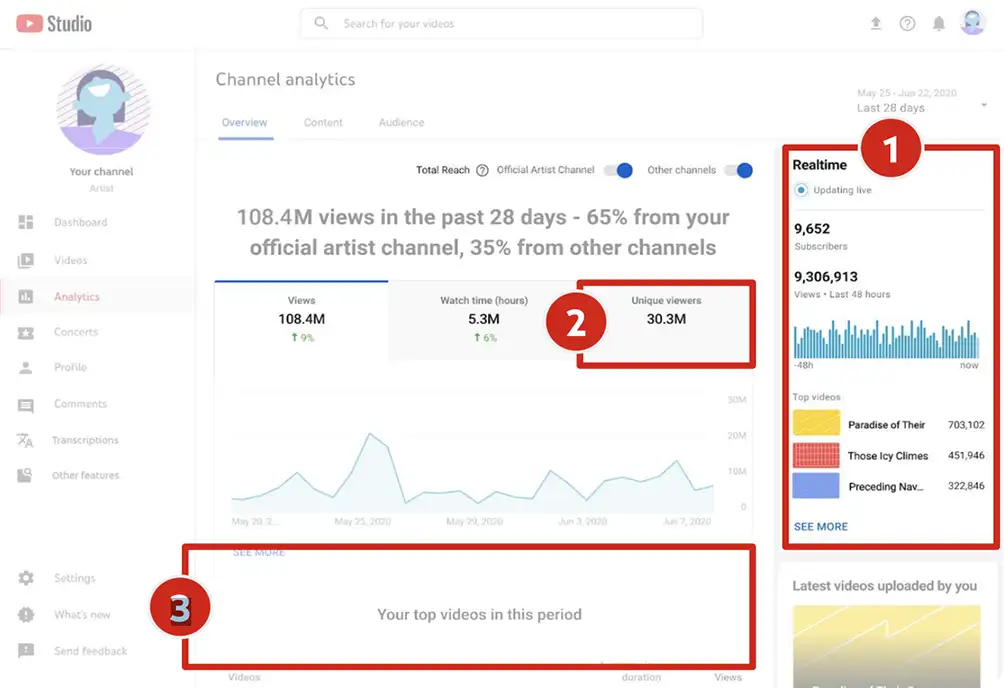This screenshot has height=688, width=1004.
Task: Open the Last 28 days date dropdown
Action: [x=922, y=101]
